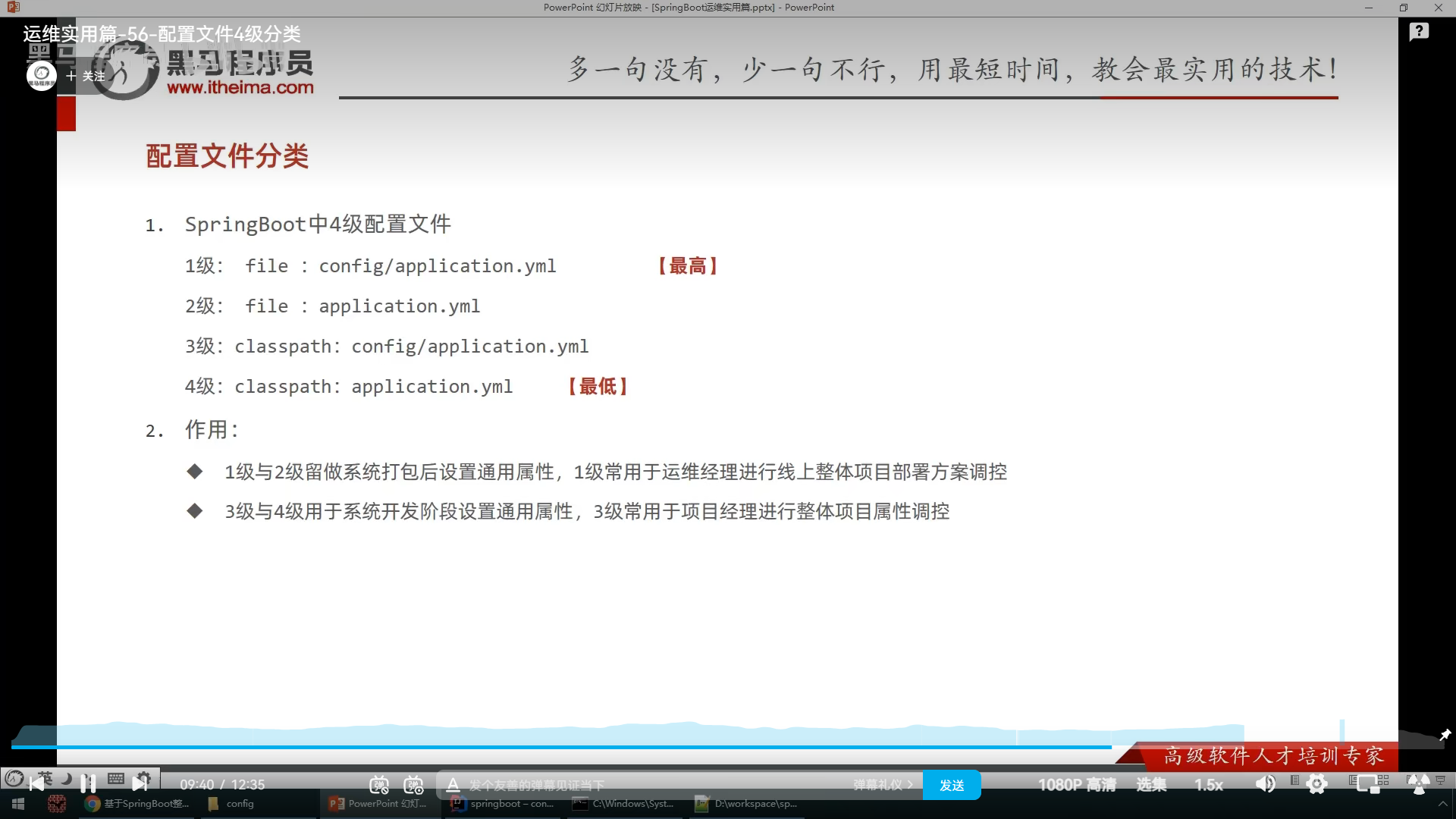Pause the video playback
This screenshot has height=819, width=1456.
point(88,783)
